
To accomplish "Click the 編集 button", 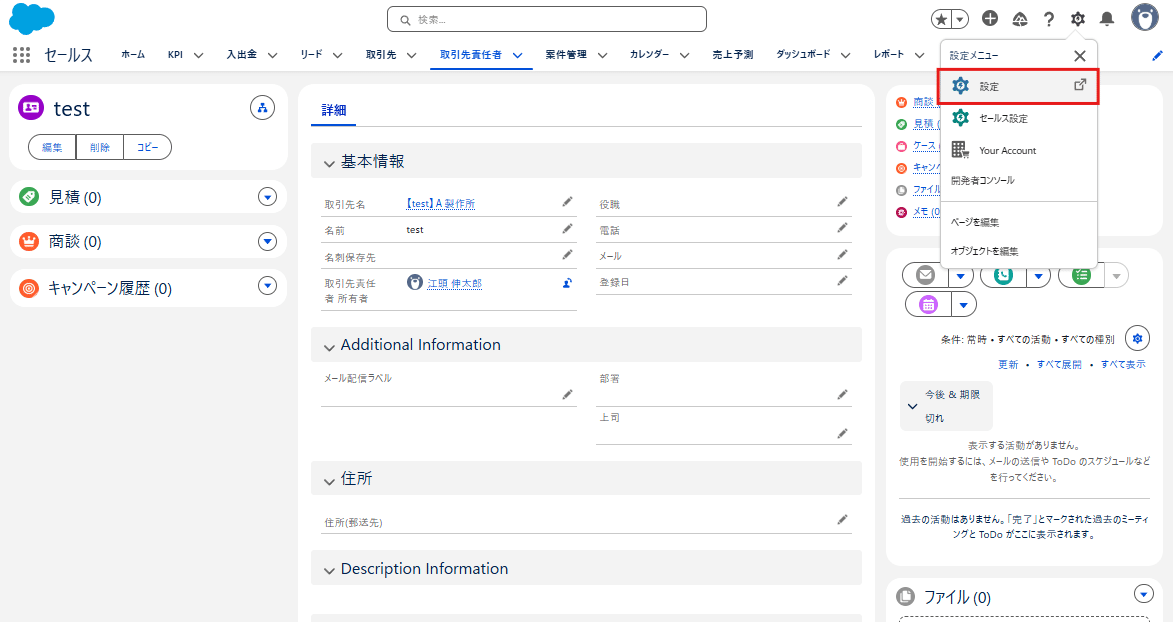I will point(52,147).
